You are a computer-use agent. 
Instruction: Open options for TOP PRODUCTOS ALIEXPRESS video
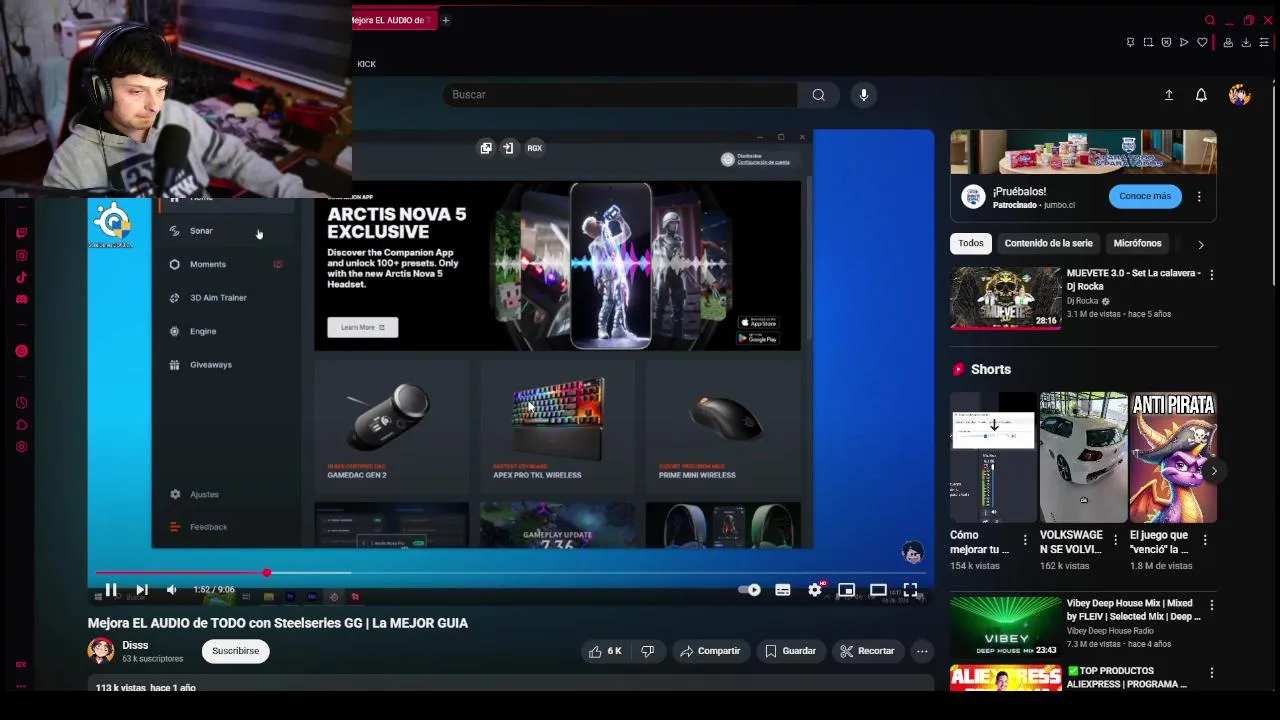[x=1211, y=673]
